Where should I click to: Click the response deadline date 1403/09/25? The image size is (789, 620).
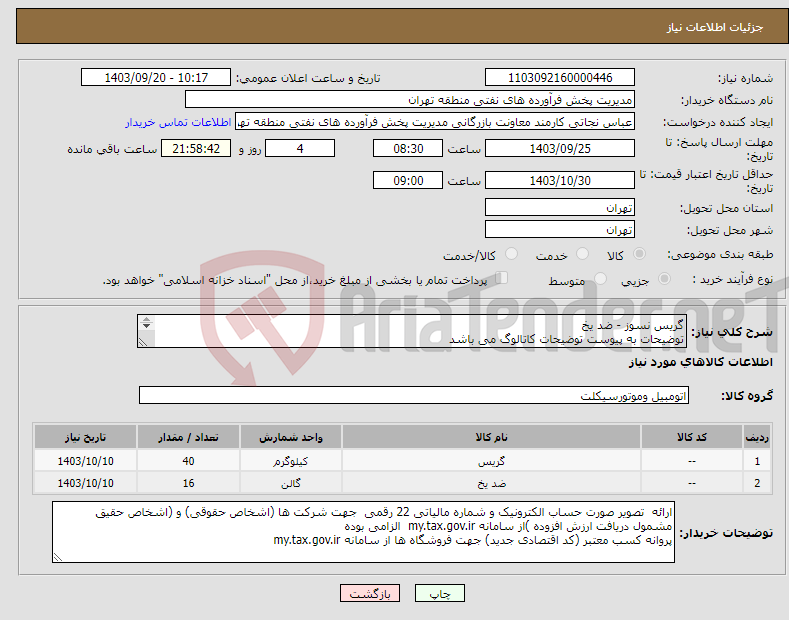point(560,148)
